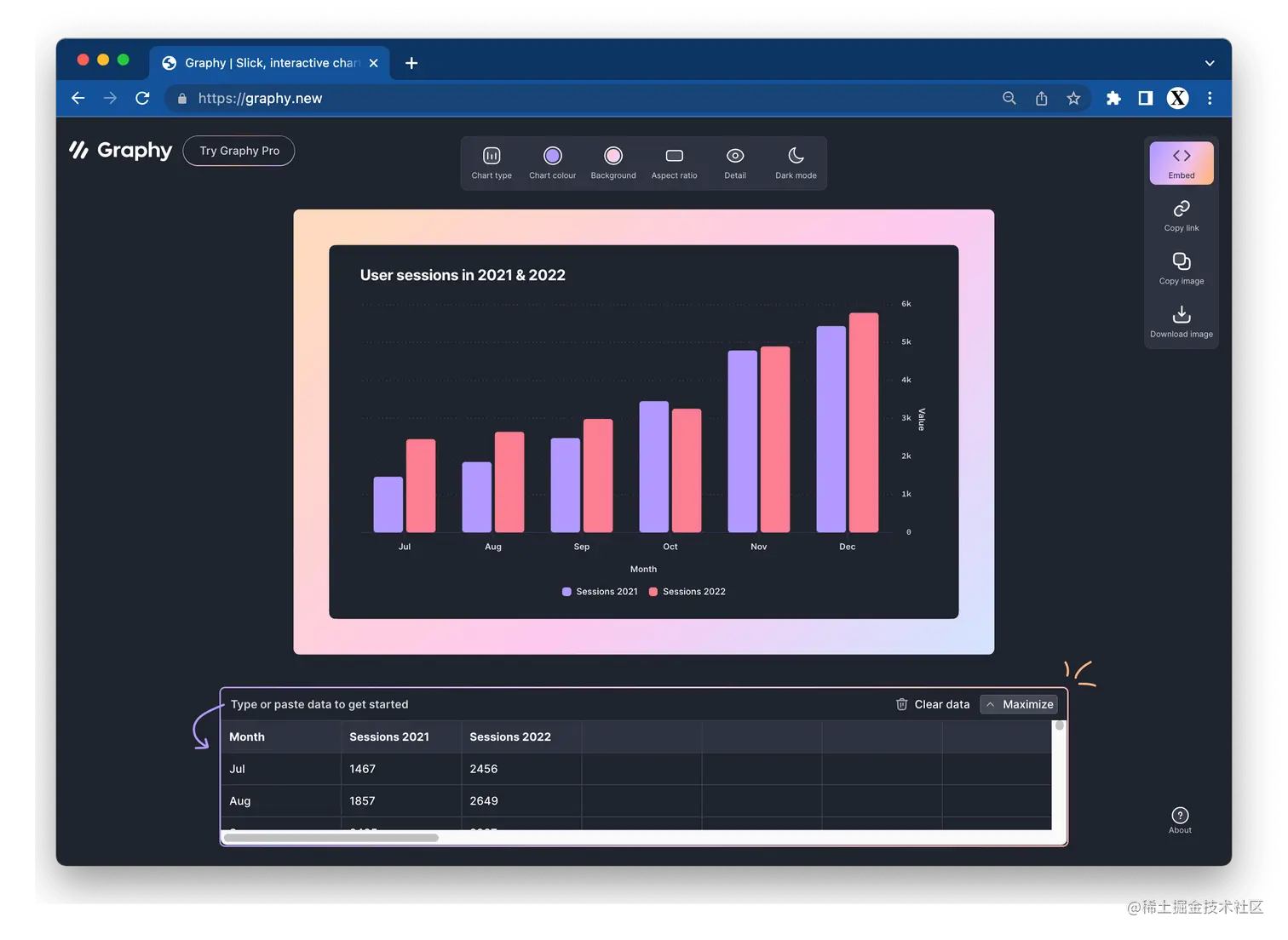Select the Jul table cell
1288x940 pixels.
pyautogui.click(x=281, y=769)
